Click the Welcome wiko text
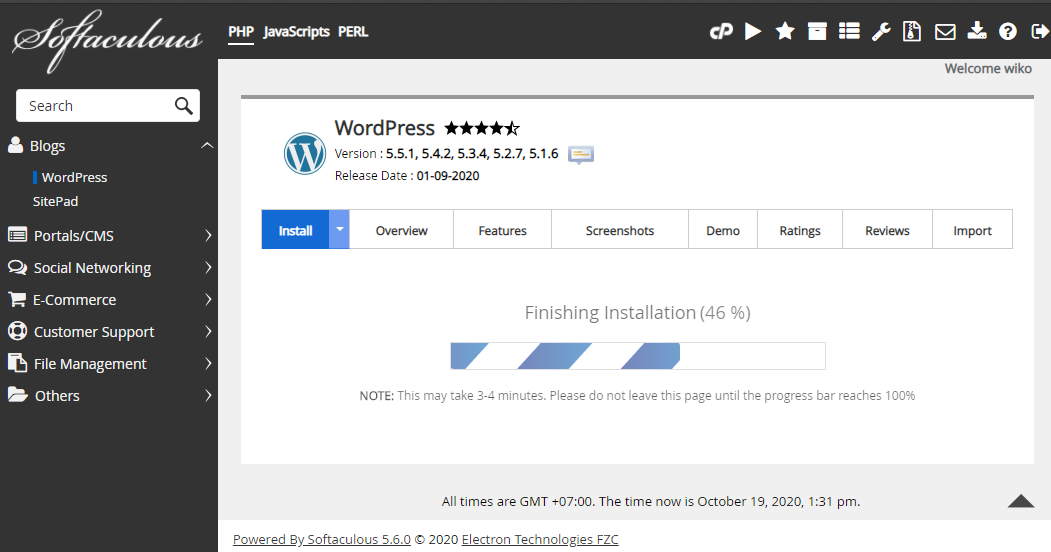 988,68
